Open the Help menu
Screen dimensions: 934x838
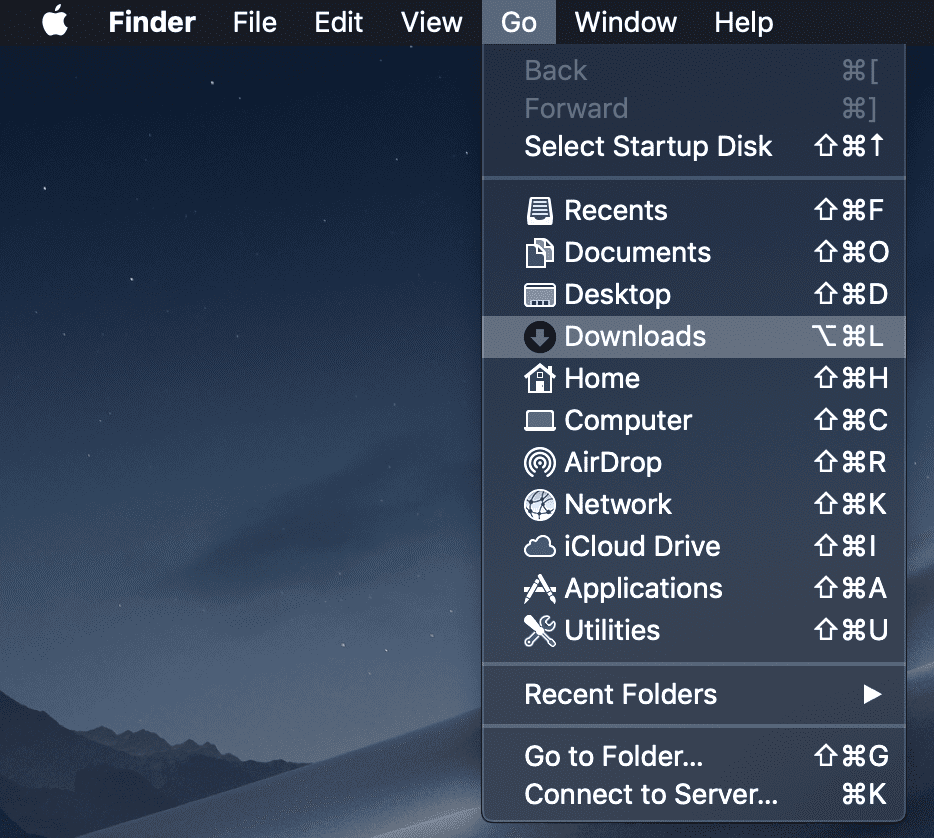[743, 22]
